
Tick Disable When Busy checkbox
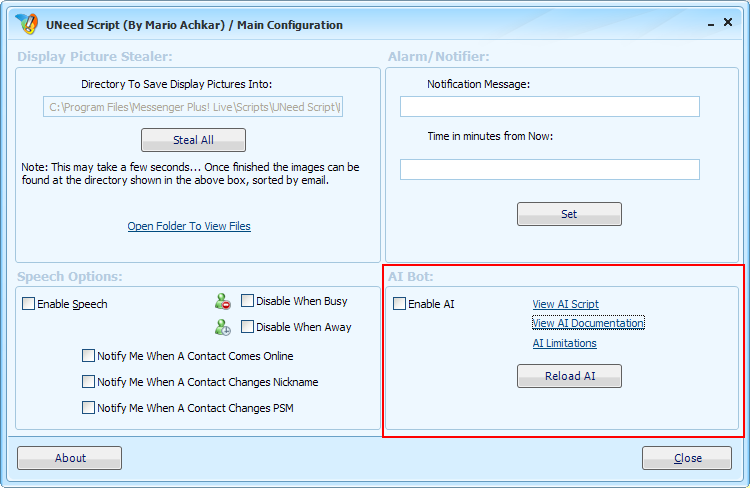(x=247, y=301)
